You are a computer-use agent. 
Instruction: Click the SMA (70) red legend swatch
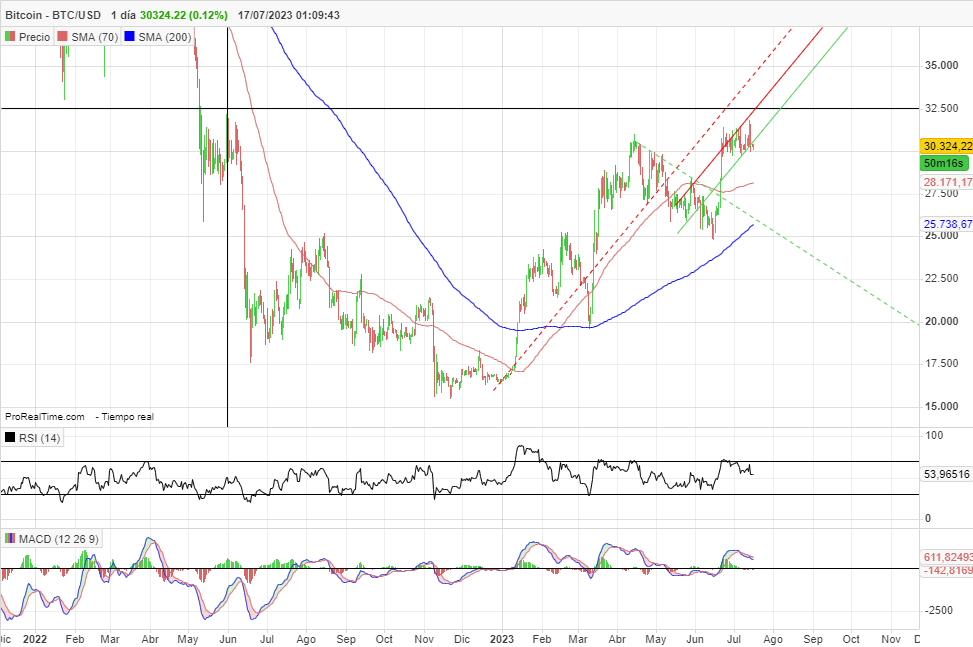(x=62, y=37)
